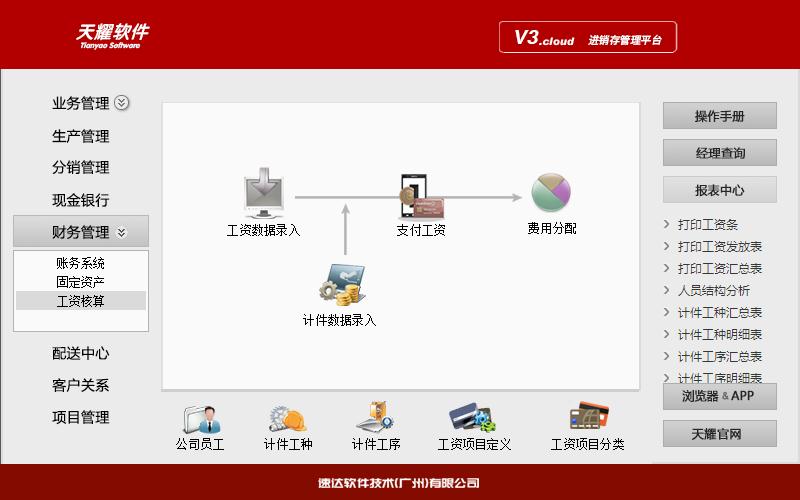800x500 pixels.
Task: Select 分销管理 in the sidebar
Action: pos(81,167)
